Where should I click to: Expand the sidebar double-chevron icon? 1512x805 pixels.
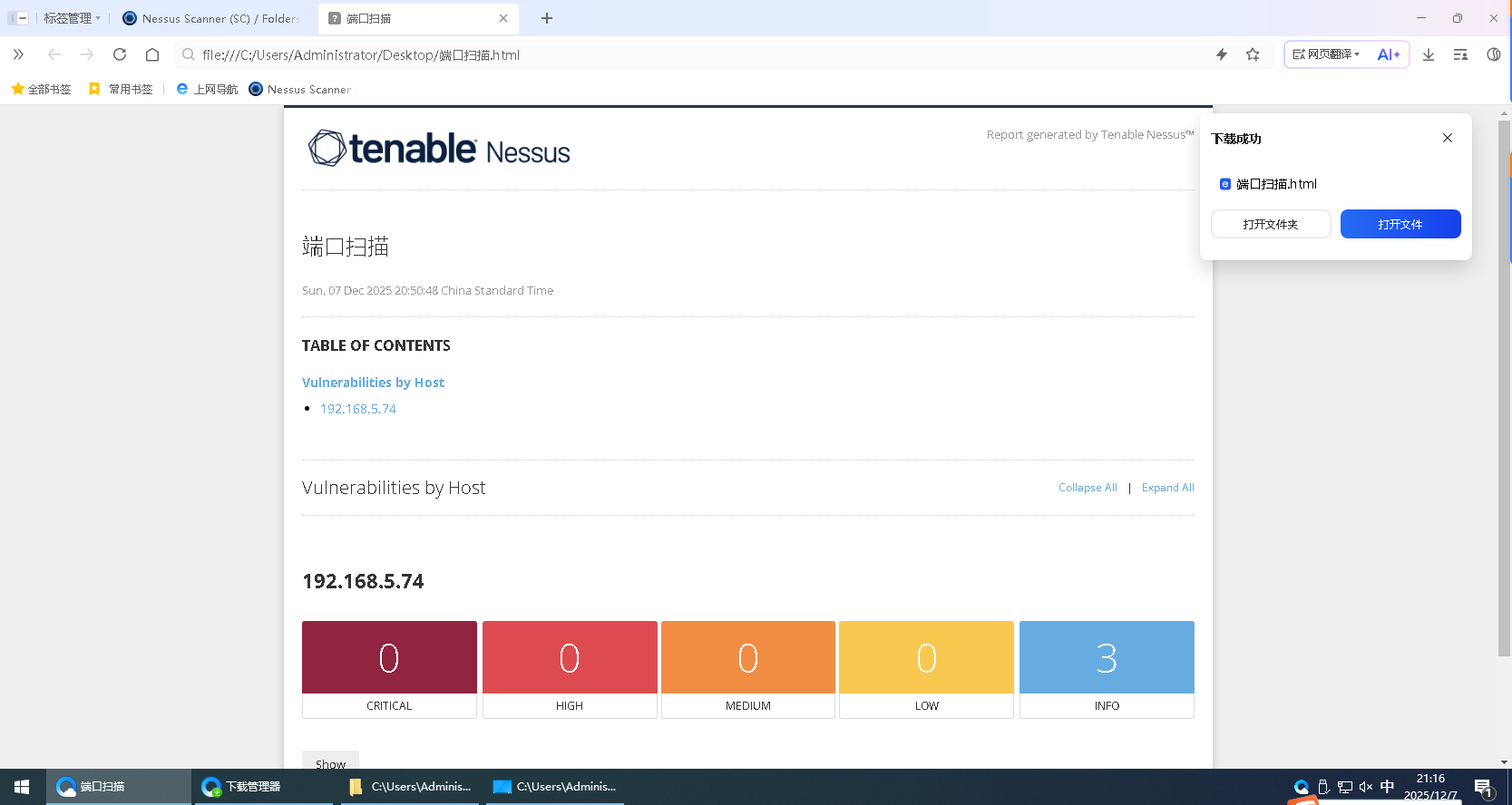pyautogui.click(x=18, y=54)
